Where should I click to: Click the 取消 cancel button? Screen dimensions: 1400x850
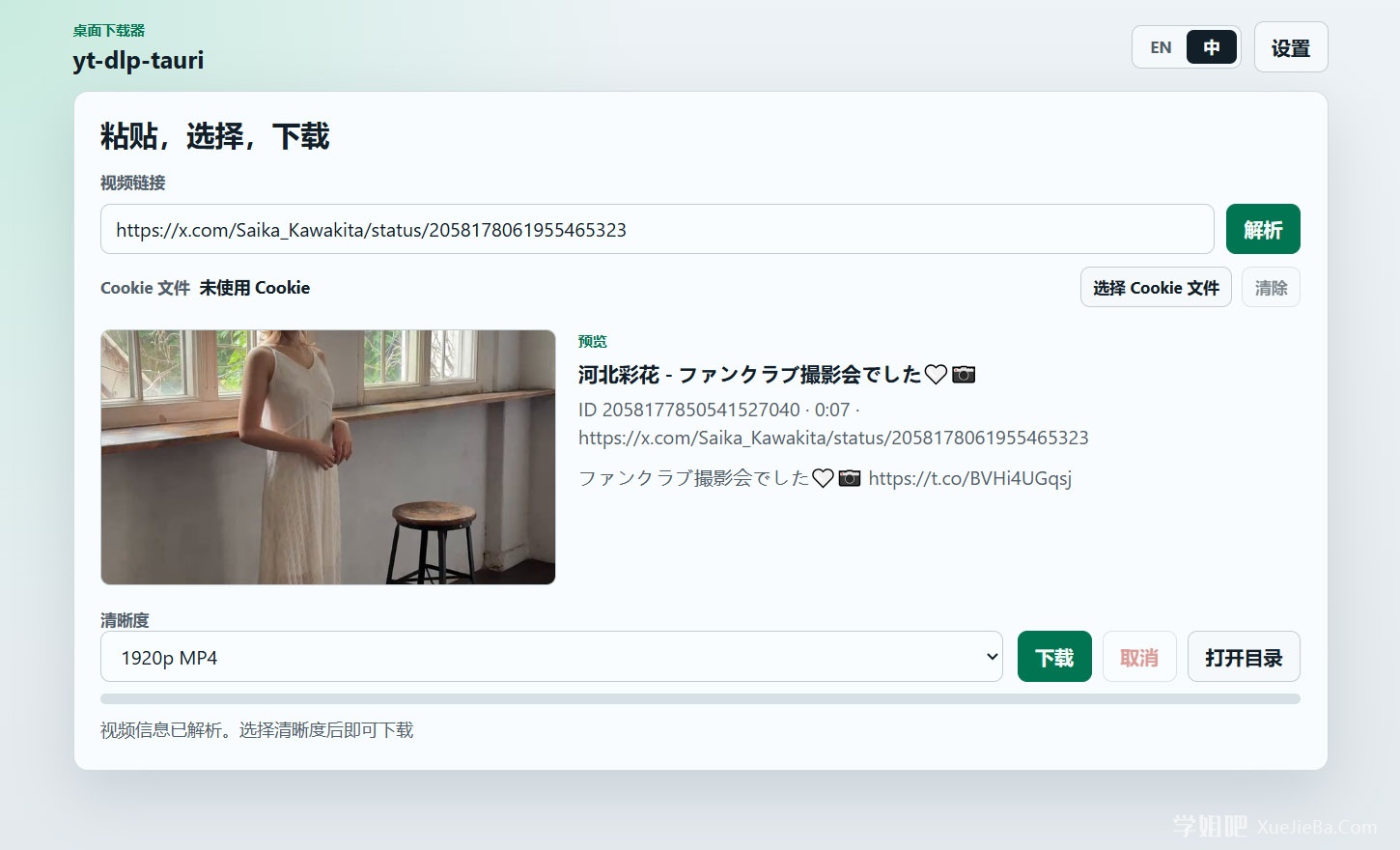coord(1139,657)
